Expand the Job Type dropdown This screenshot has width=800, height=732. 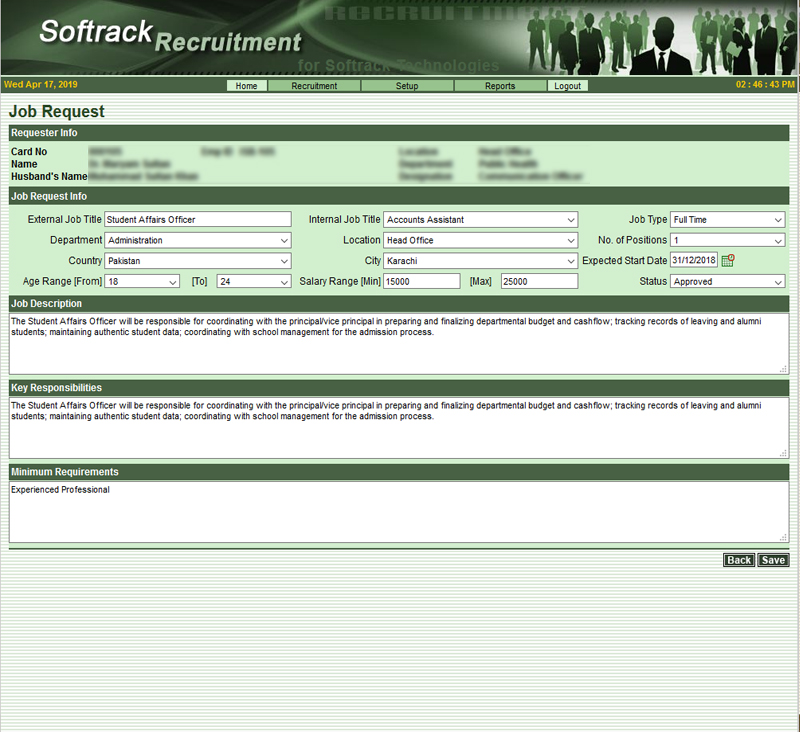pos(727,220)
